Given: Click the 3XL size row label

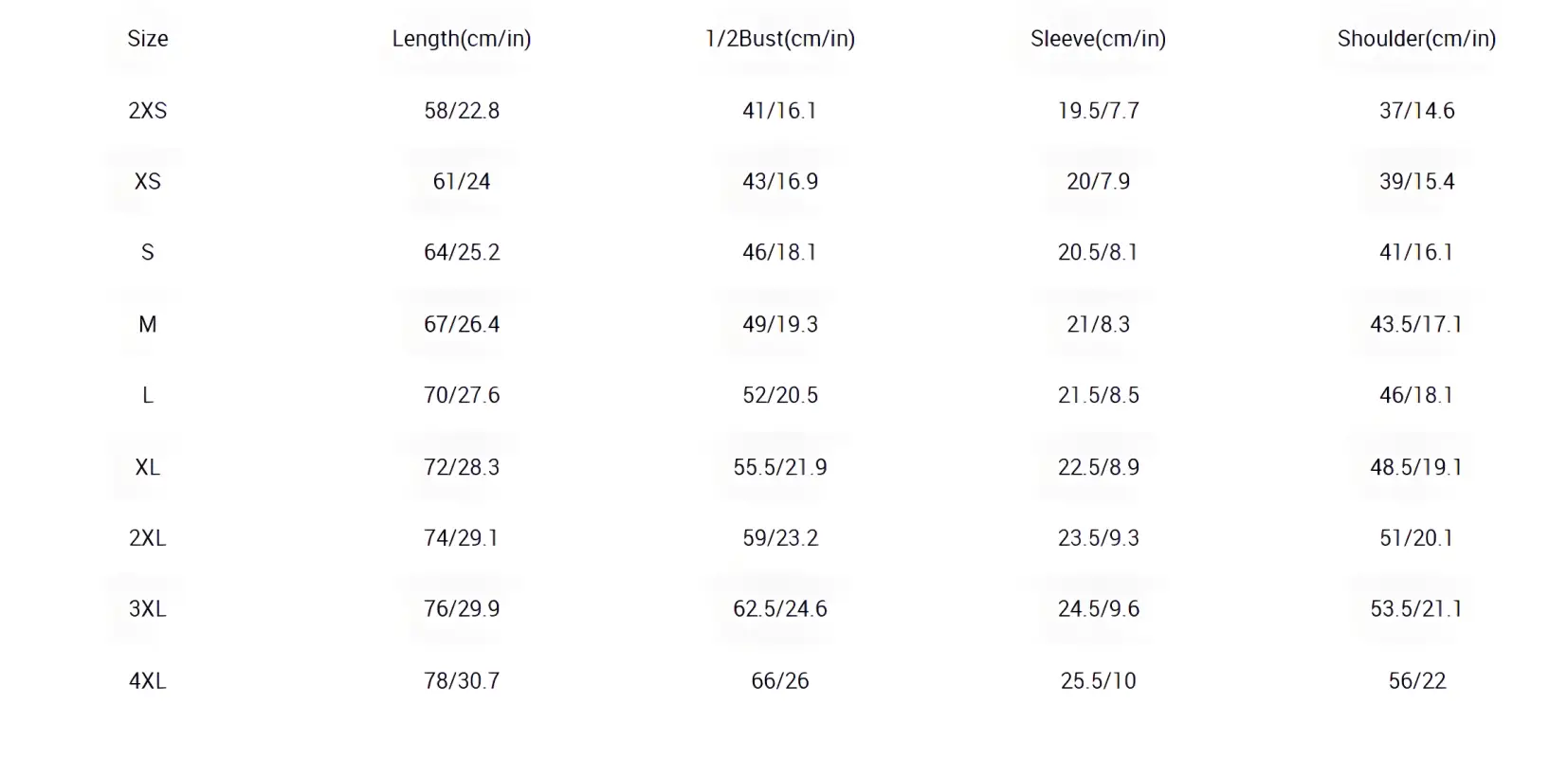Looking at the screenshot, I should (x=148, y=608).
